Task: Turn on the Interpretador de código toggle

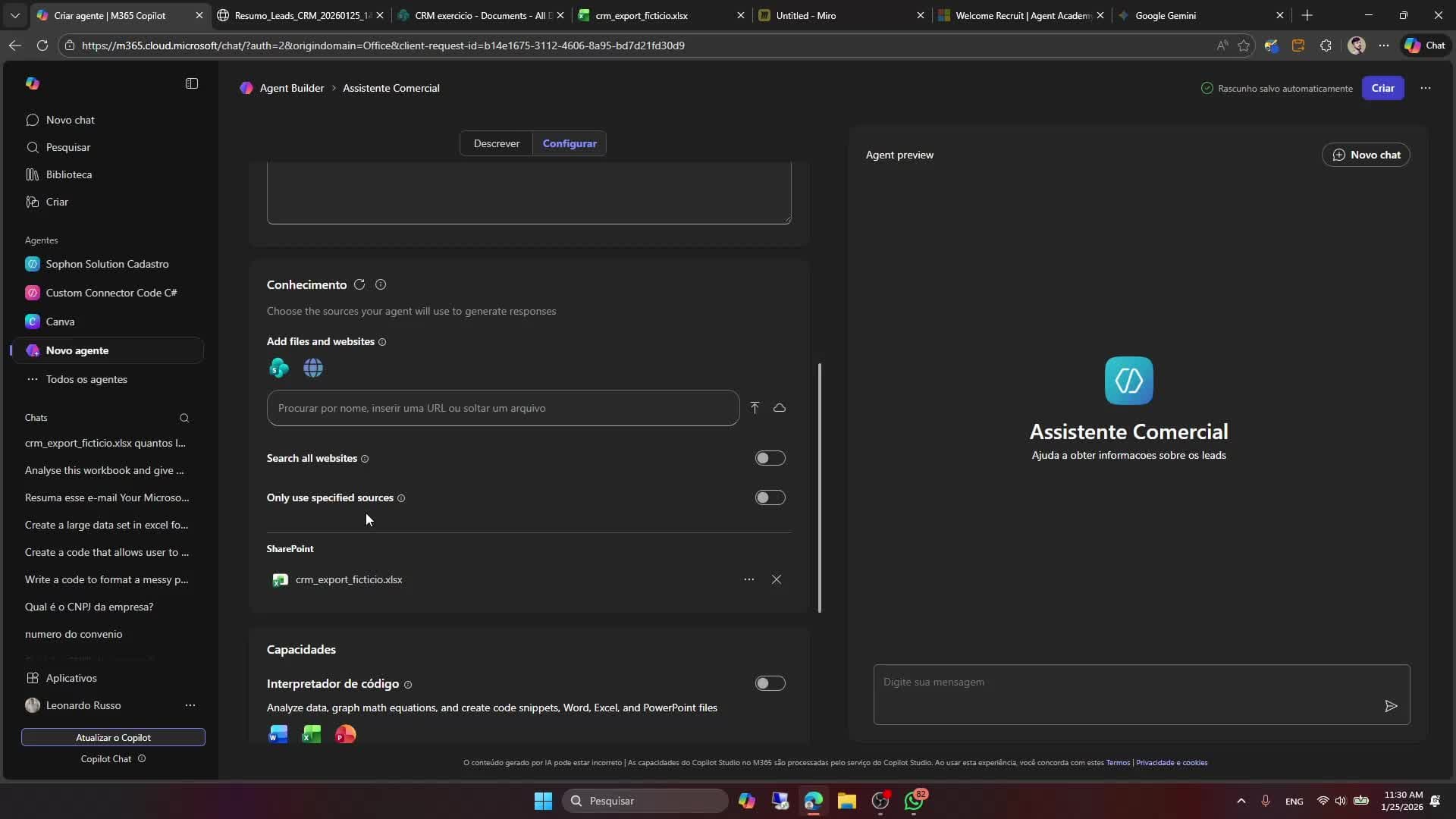Action: pyautogui.click(x=770, y=683)
